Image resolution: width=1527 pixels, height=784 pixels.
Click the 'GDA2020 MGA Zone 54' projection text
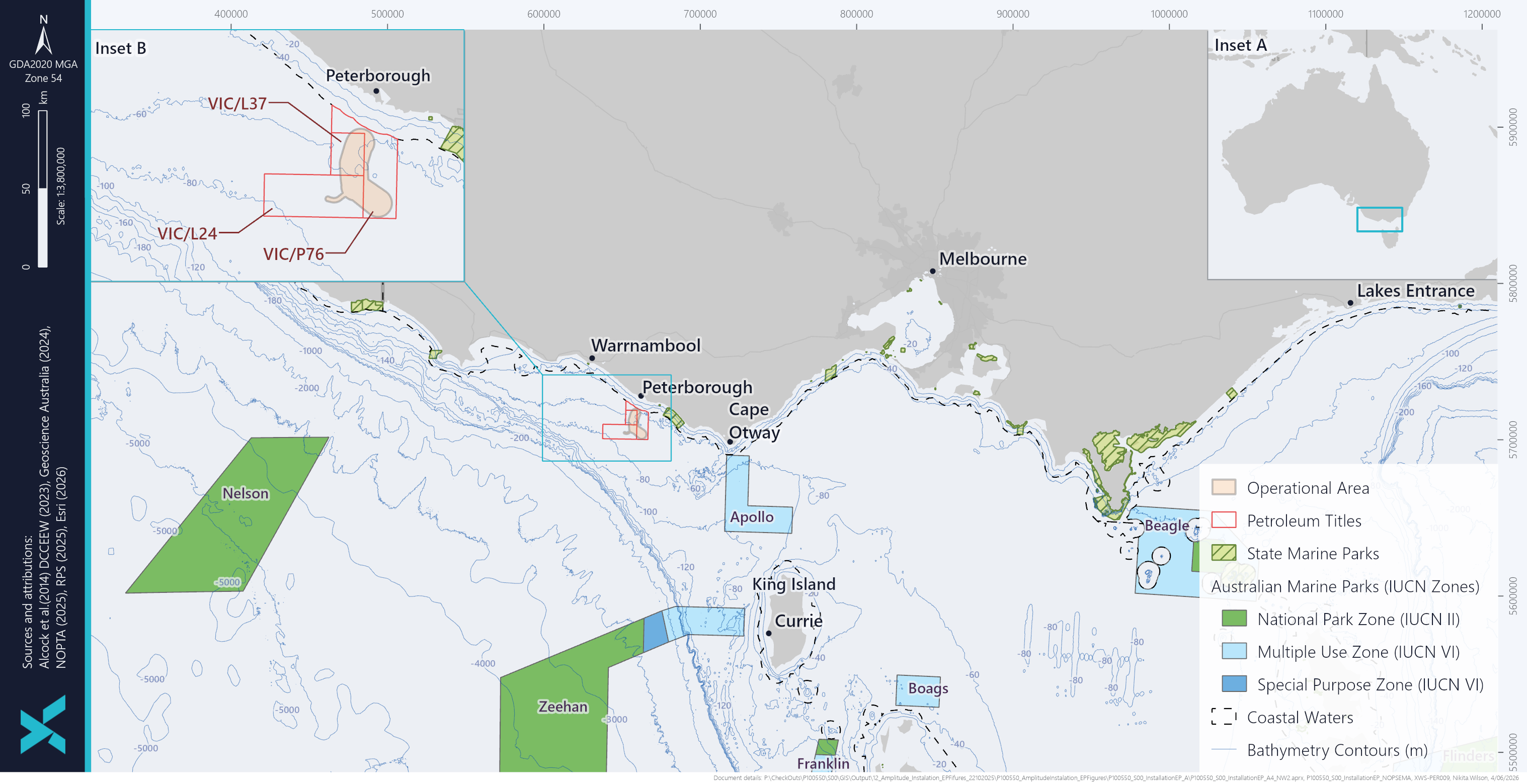pos(43,71)
